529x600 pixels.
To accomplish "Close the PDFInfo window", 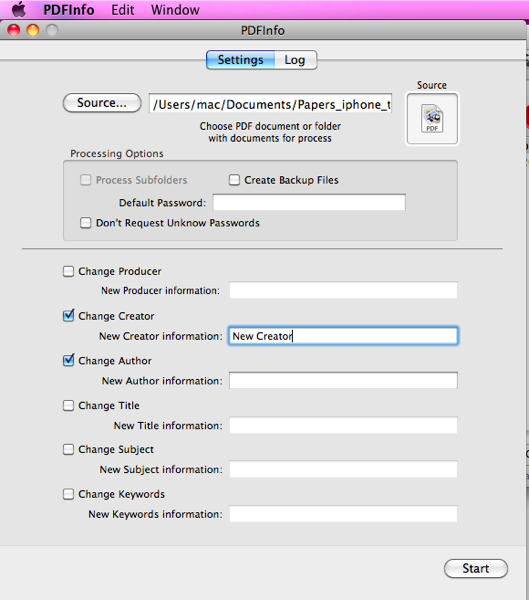I will pos(14,30).
